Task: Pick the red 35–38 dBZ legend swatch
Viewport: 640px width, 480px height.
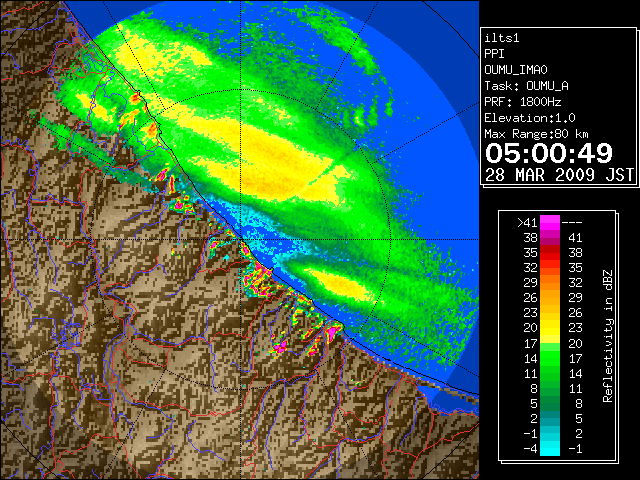Action: [x=550, y=253]
